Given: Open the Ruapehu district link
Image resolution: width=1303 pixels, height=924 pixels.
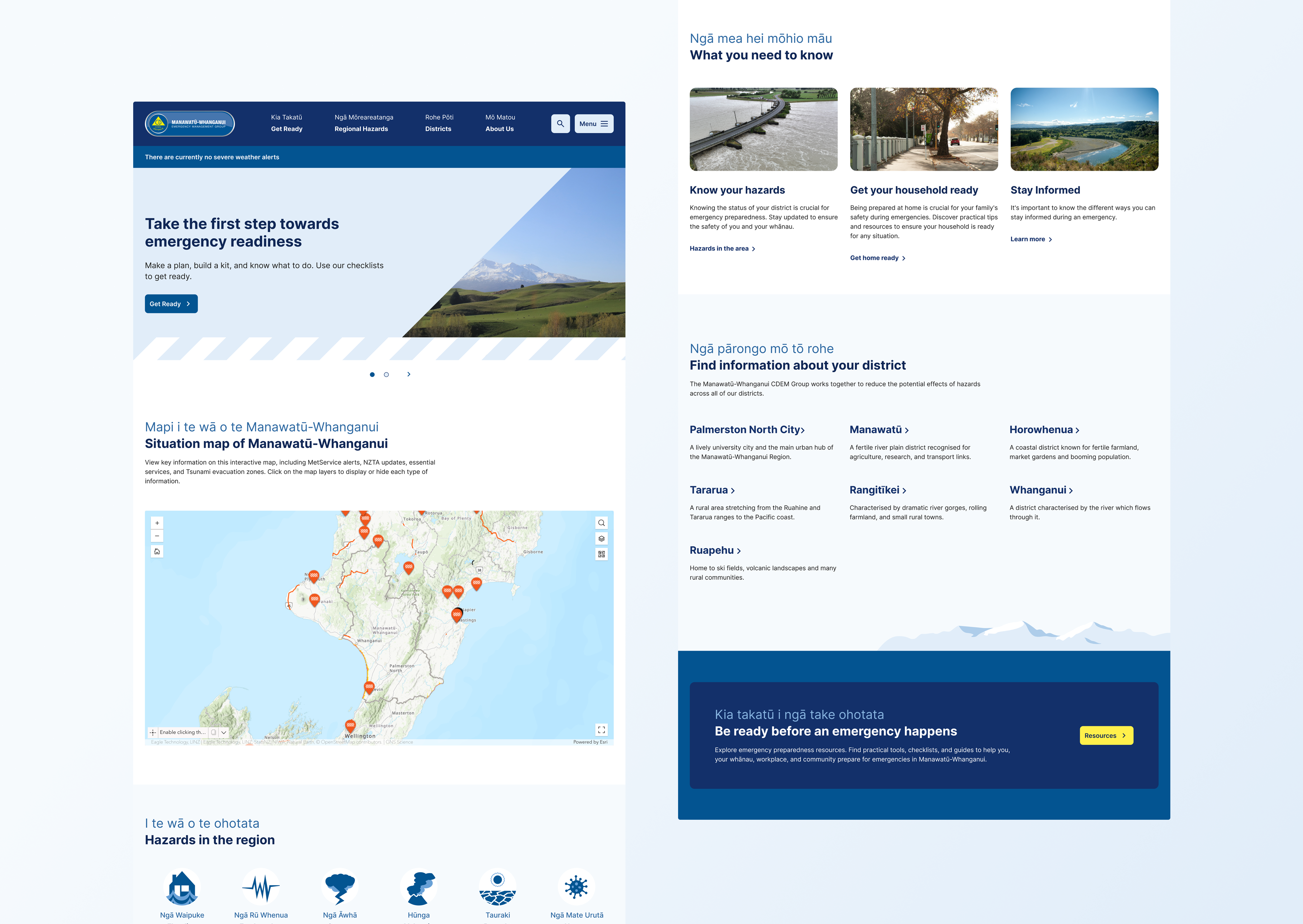Looking at the screenshot, I should 715,550.
